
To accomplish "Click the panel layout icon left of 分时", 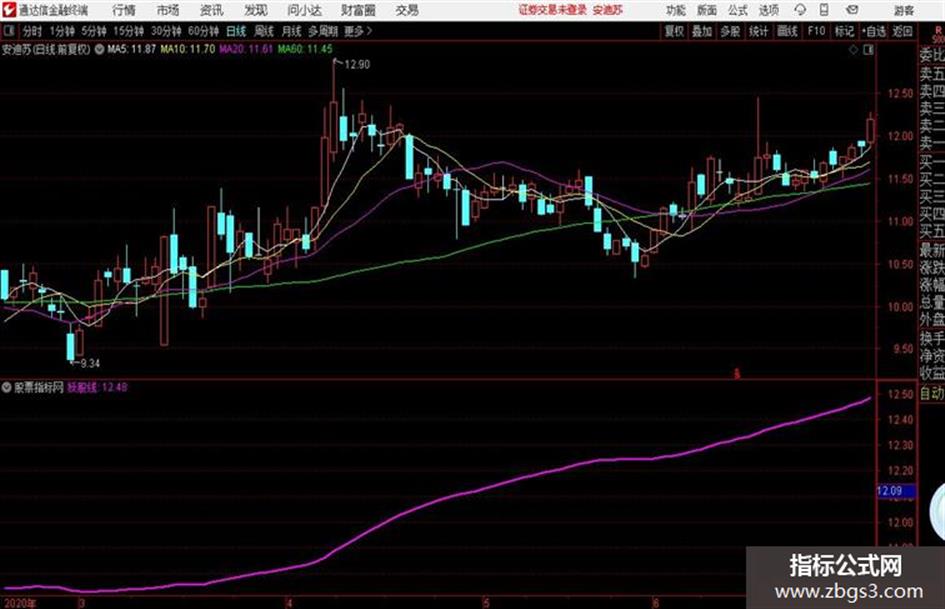I will pos(8,31).
